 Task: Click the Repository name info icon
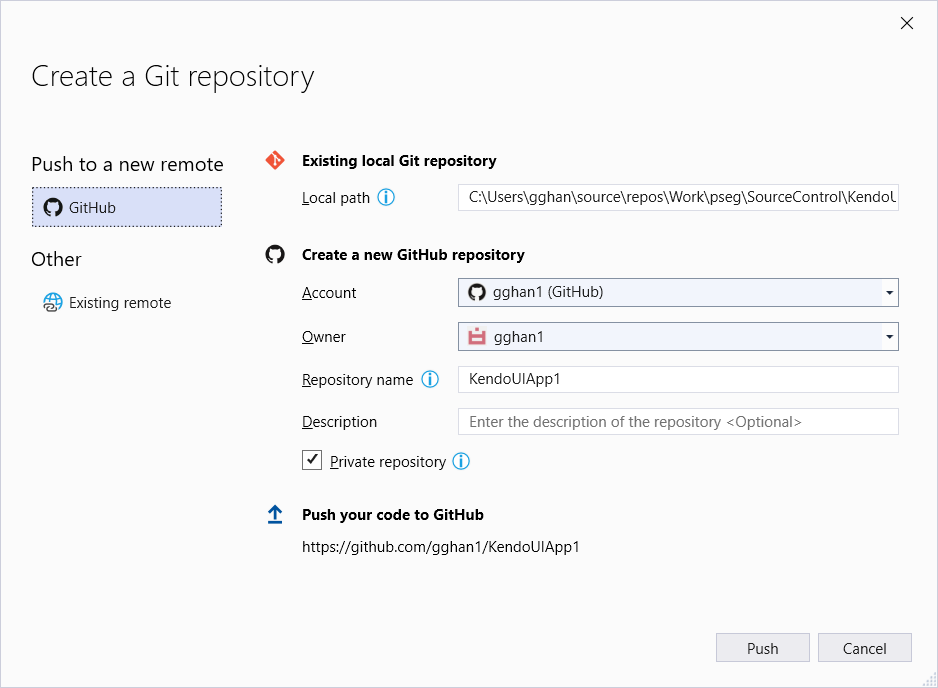pos(430,379)
